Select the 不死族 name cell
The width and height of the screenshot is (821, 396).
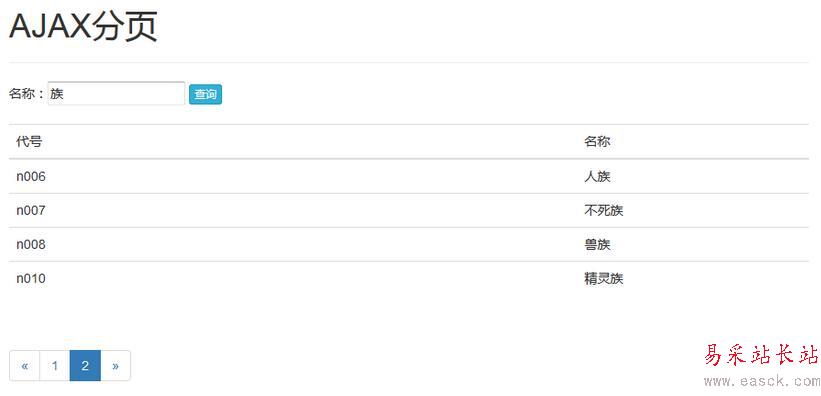tap(604, 211)
